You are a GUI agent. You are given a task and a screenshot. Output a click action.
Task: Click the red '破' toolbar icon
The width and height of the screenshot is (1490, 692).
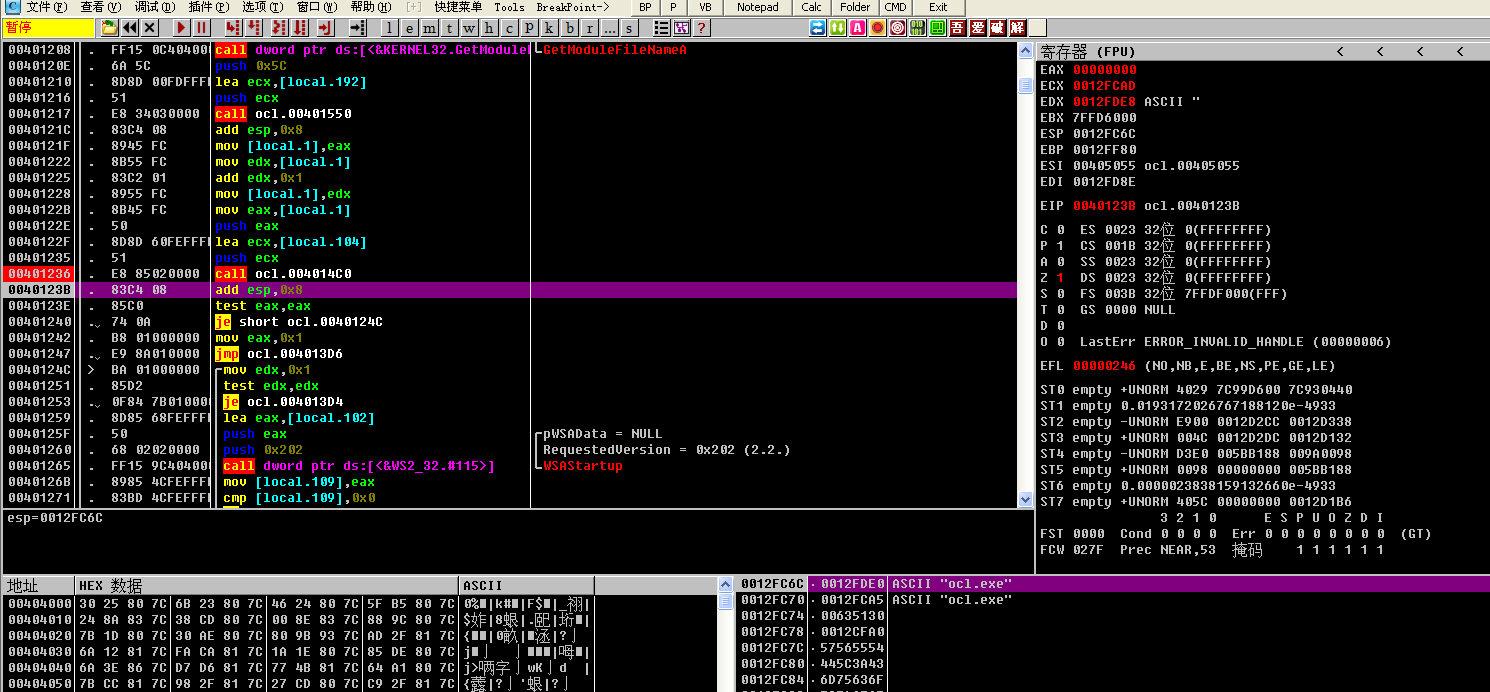[997, 27]
